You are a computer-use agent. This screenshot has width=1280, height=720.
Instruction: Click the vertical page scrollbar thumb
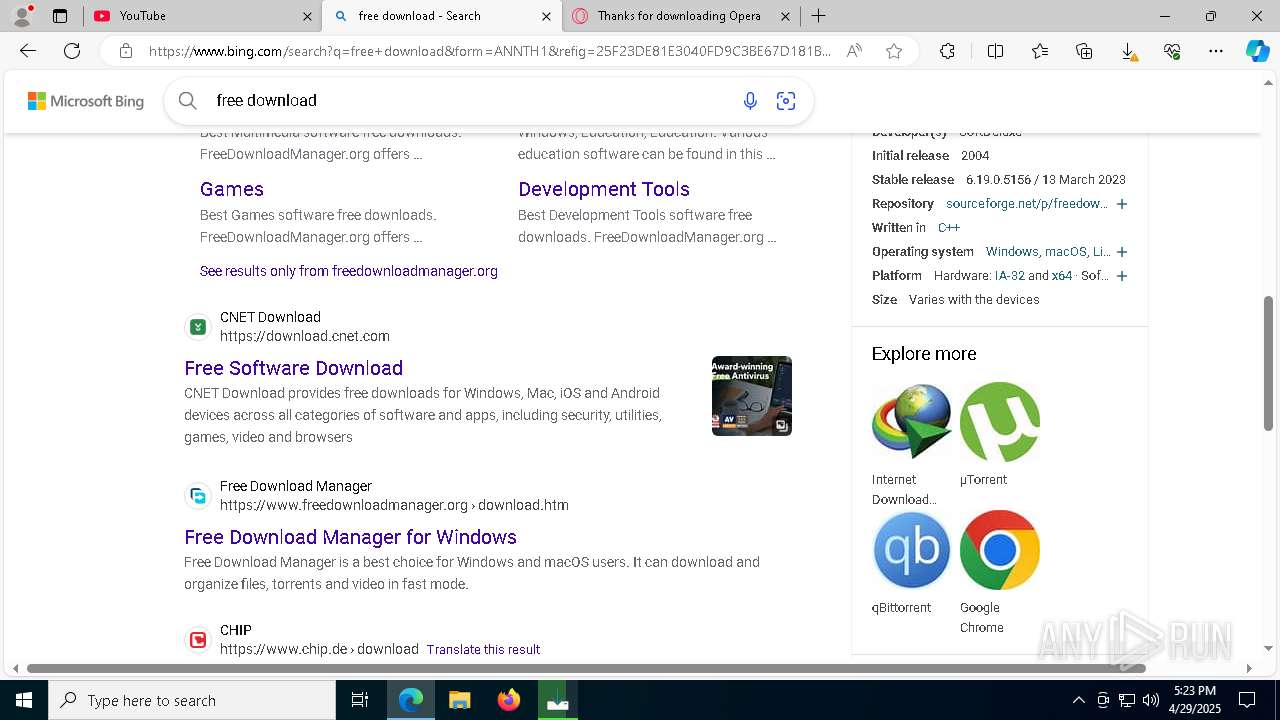coord(1268,364)
